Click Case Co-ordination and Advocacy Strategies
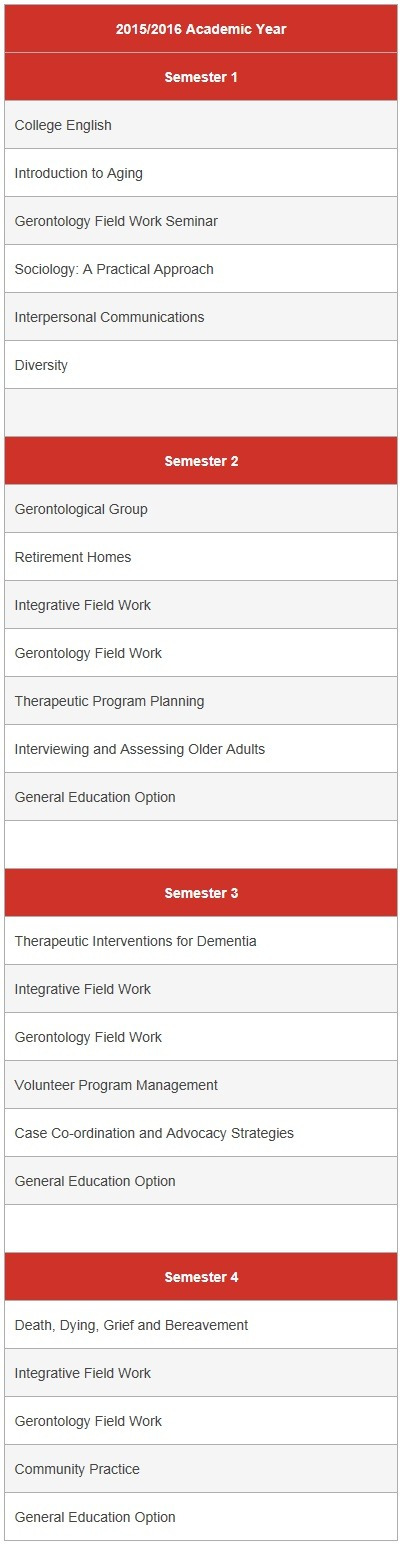 201,1133
